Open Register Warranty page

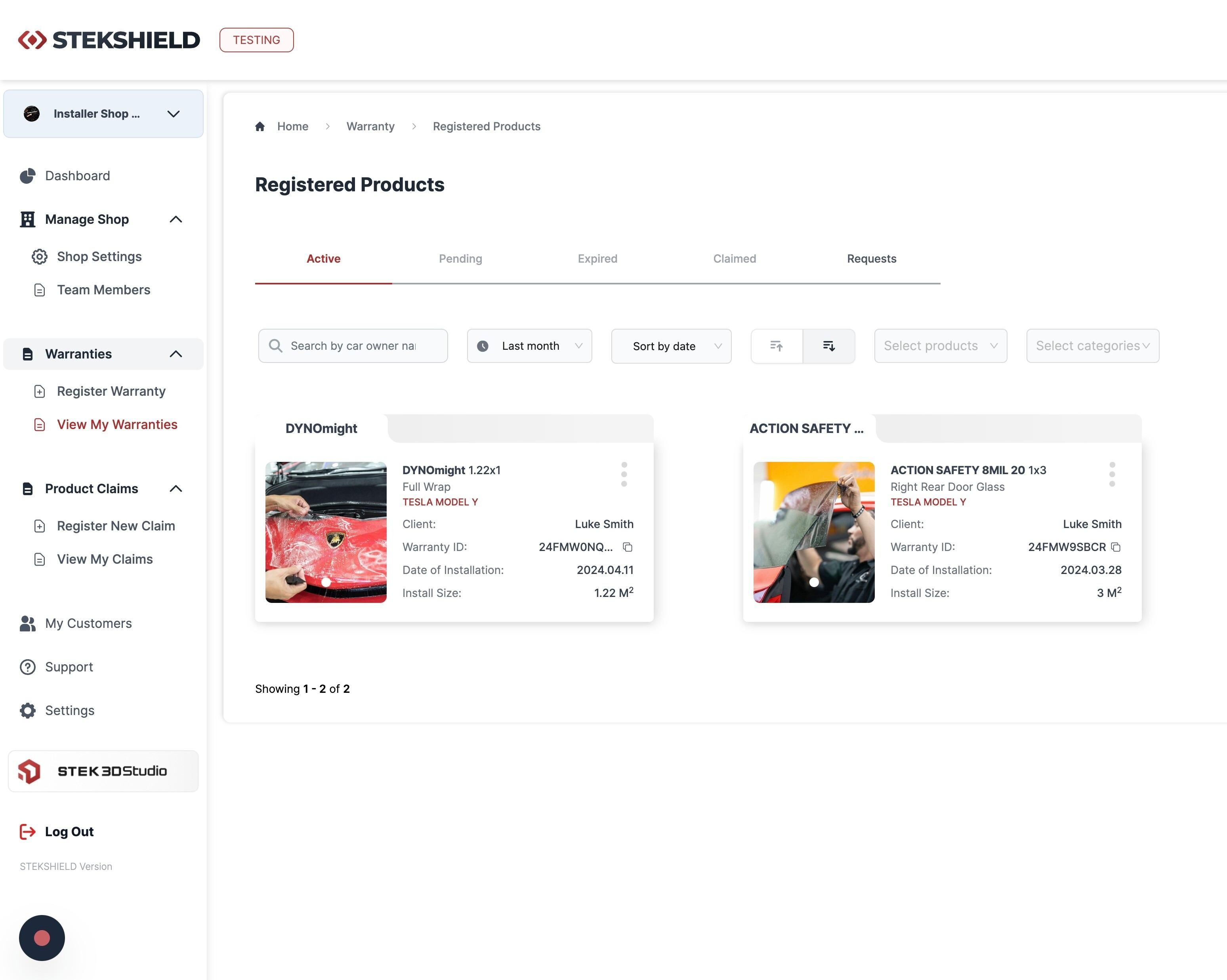[x=111, y=391]
